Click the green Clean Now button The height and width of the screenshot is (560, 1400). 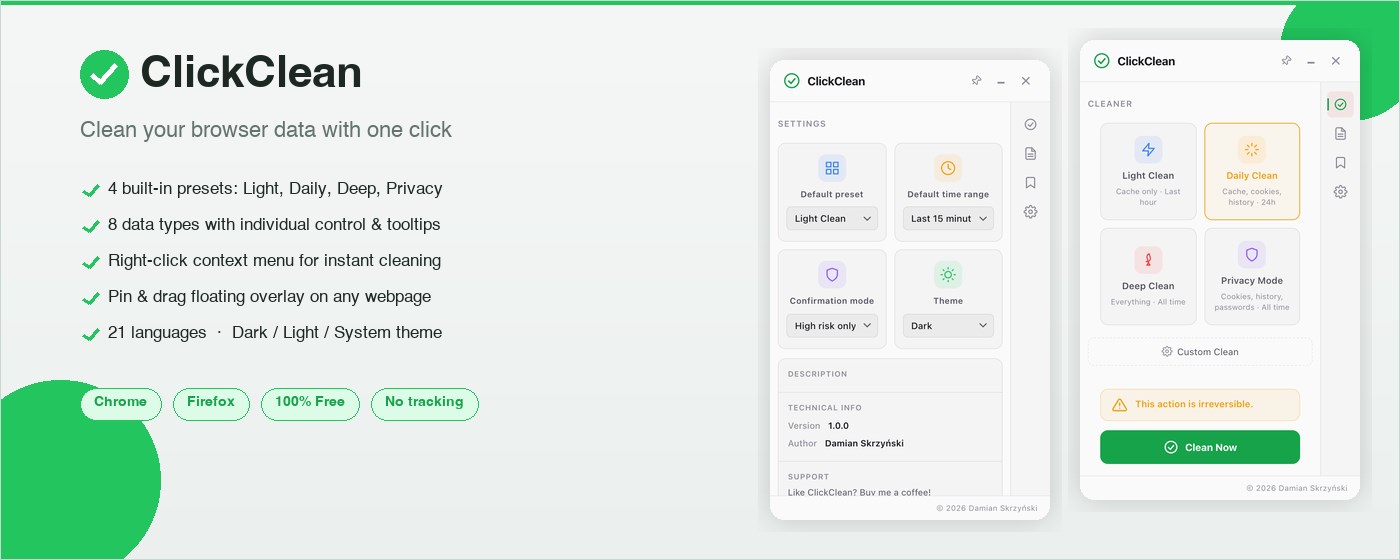[1200, 447]
